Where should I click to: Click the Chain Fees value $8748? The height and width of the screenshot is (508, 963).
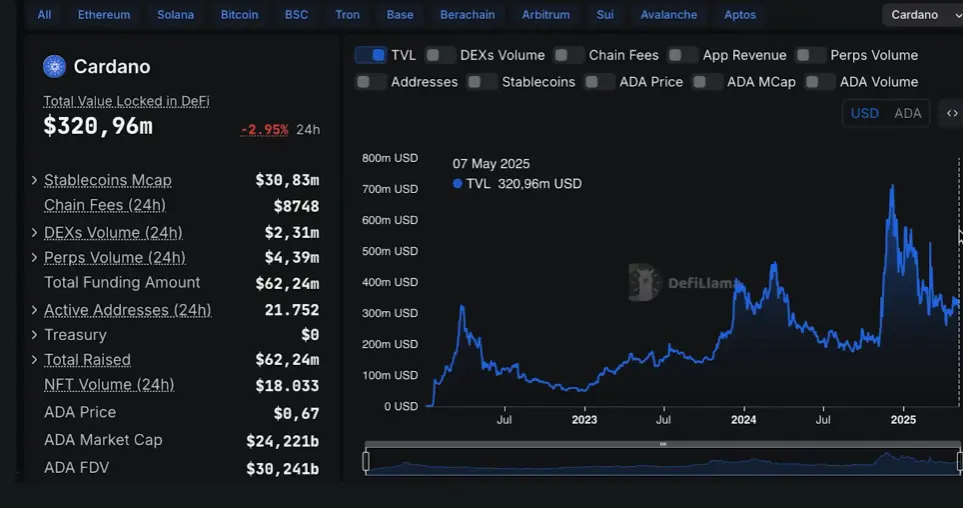297,206
